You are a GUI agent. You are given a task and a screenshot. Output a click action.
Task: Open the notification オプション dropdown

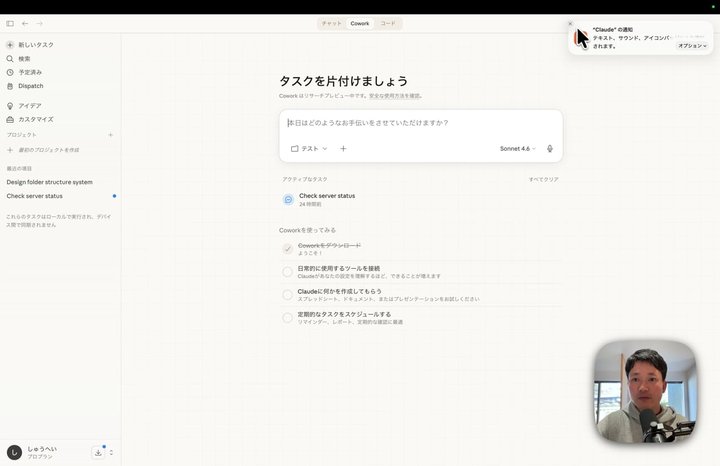click(x=692, y=46)
